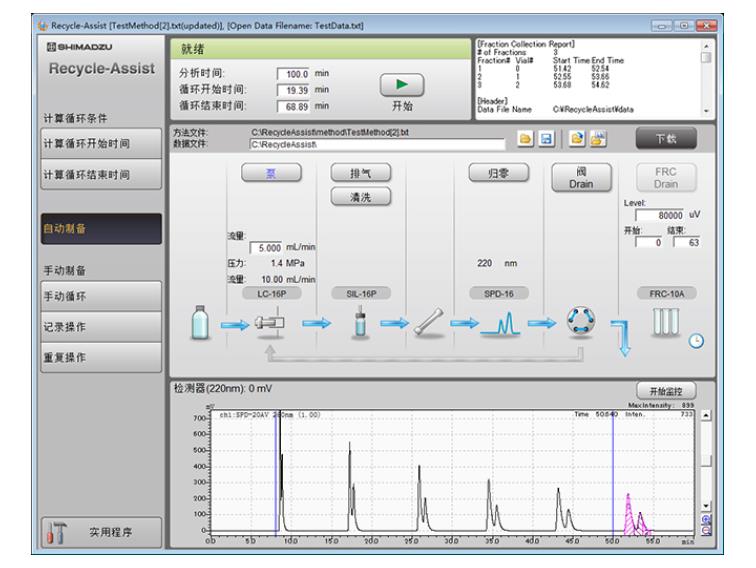756x568 pixels.
Task: Click the green play start button
Action: [399, 85]
